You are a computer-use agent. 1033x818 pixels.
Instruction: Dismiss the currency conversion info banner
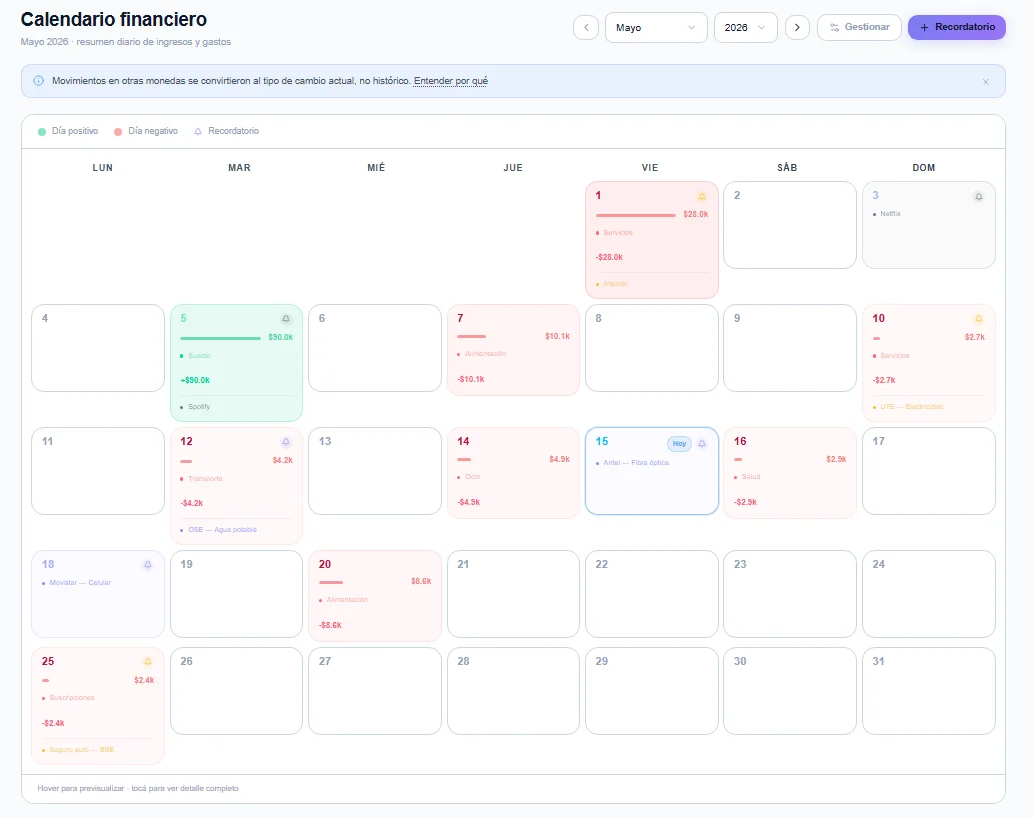986,82
